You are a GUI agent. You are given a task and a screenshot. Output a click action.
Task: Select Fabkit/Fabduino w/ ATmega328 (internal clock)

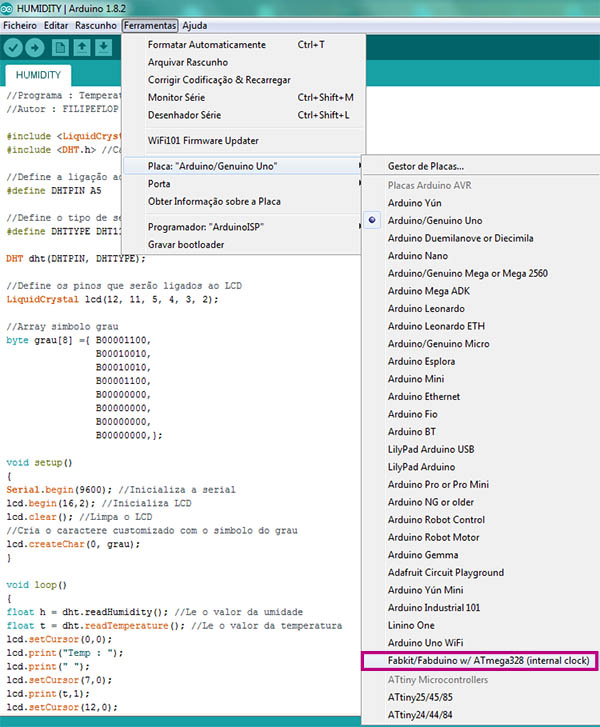(x=480, y=661)
